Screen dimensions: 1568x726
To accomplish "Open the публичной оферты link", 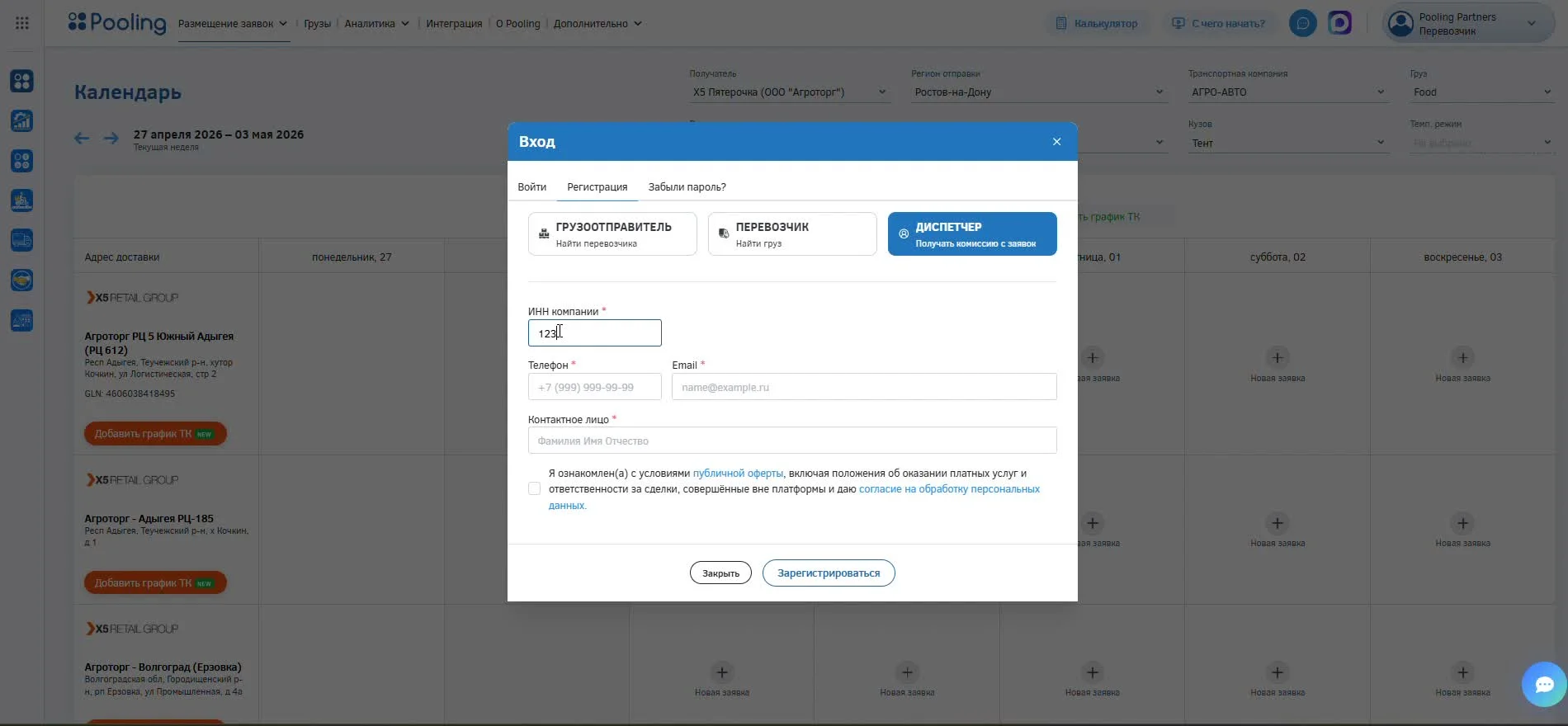I will point(738,474).
